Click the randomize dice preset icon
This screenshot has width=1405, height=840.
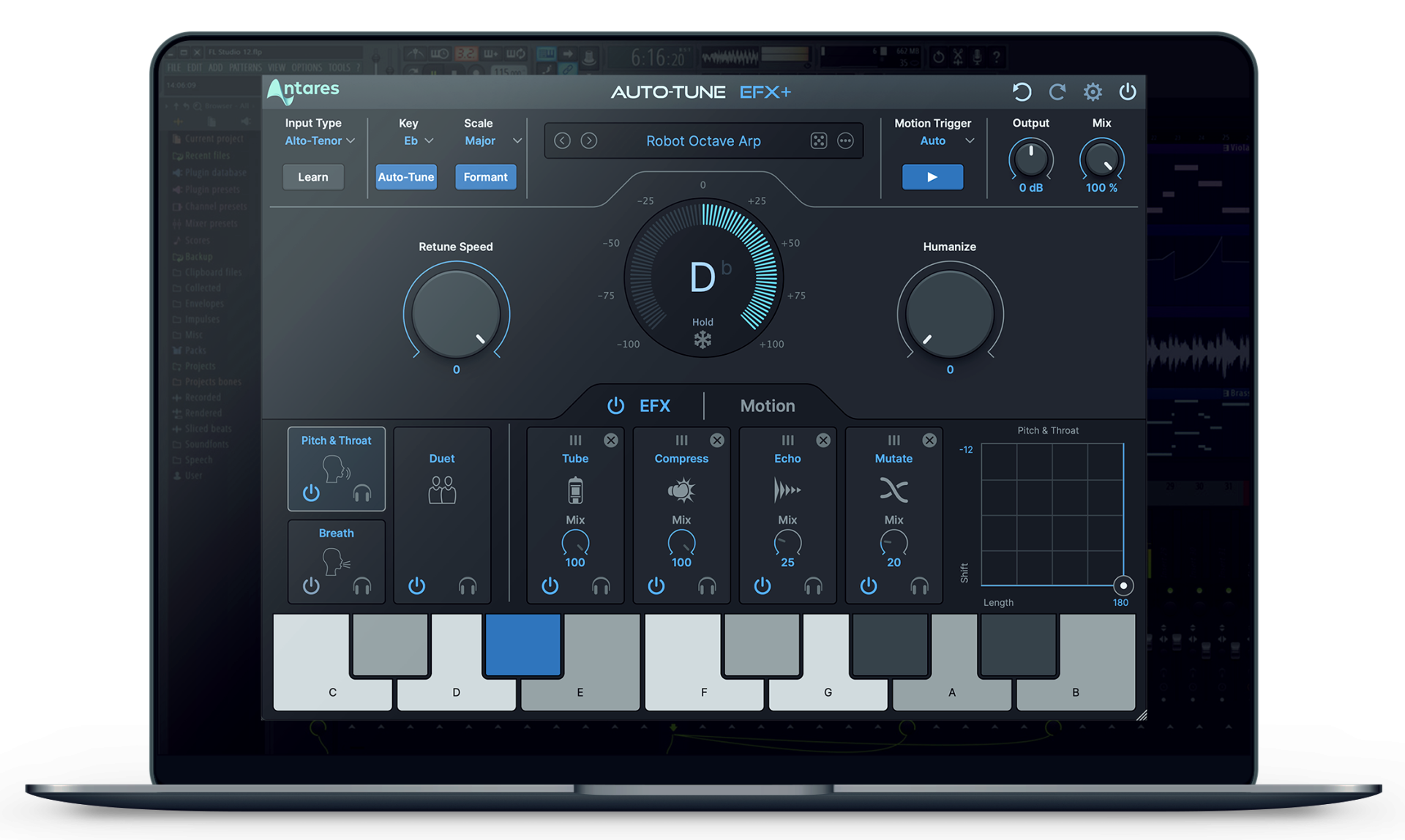819,140
